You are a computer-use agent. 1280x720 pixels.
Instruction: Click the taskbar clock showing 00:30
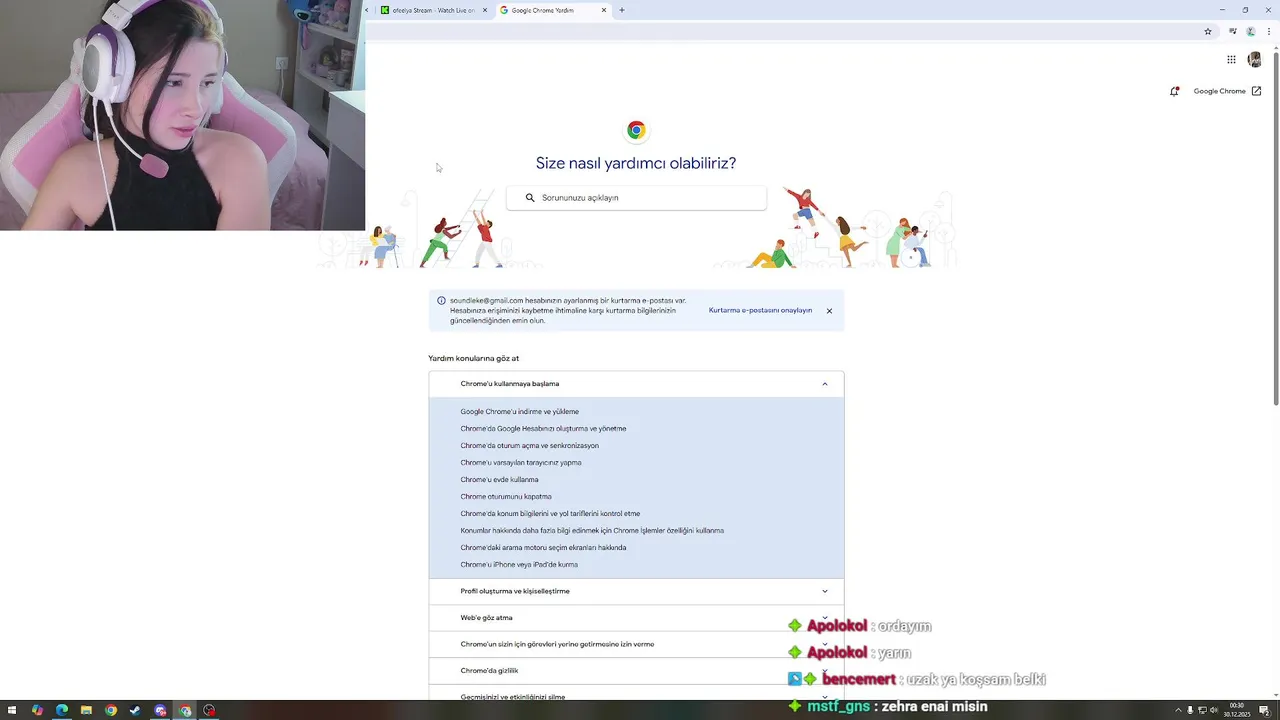click(x=1237, y=710)
